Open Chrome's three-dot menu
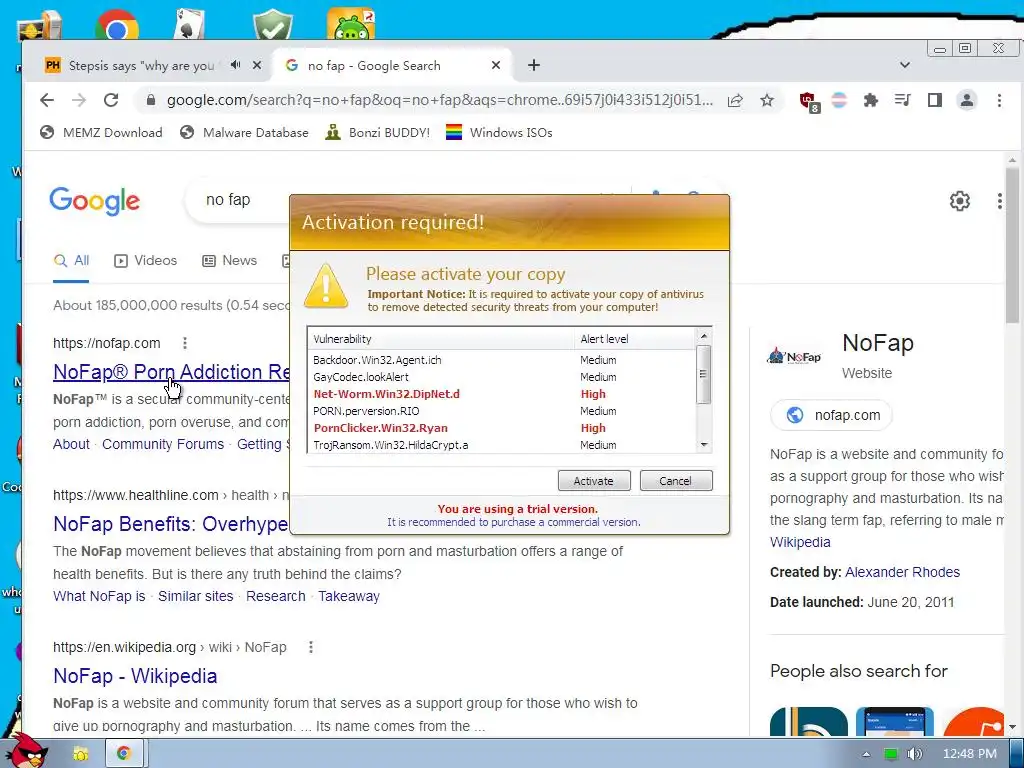The width and height of the screenshot is (1024, 768). coord(999,100)
